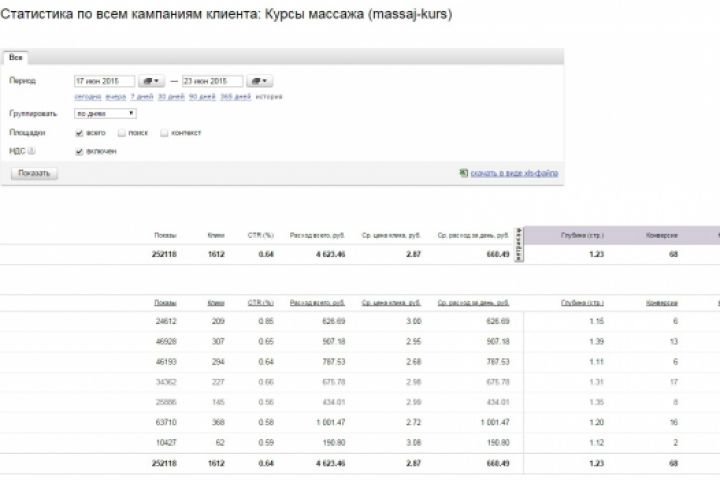
Task: Sort by underlined Конверсия column header
Action: (x=662, y=303)
